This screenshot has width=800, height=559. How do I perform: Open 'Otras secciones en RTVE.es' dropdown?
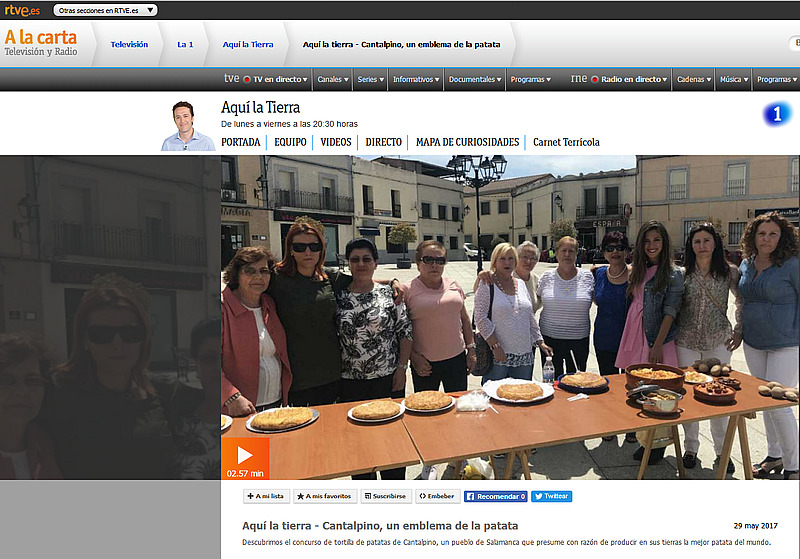(x=106, y=10)
